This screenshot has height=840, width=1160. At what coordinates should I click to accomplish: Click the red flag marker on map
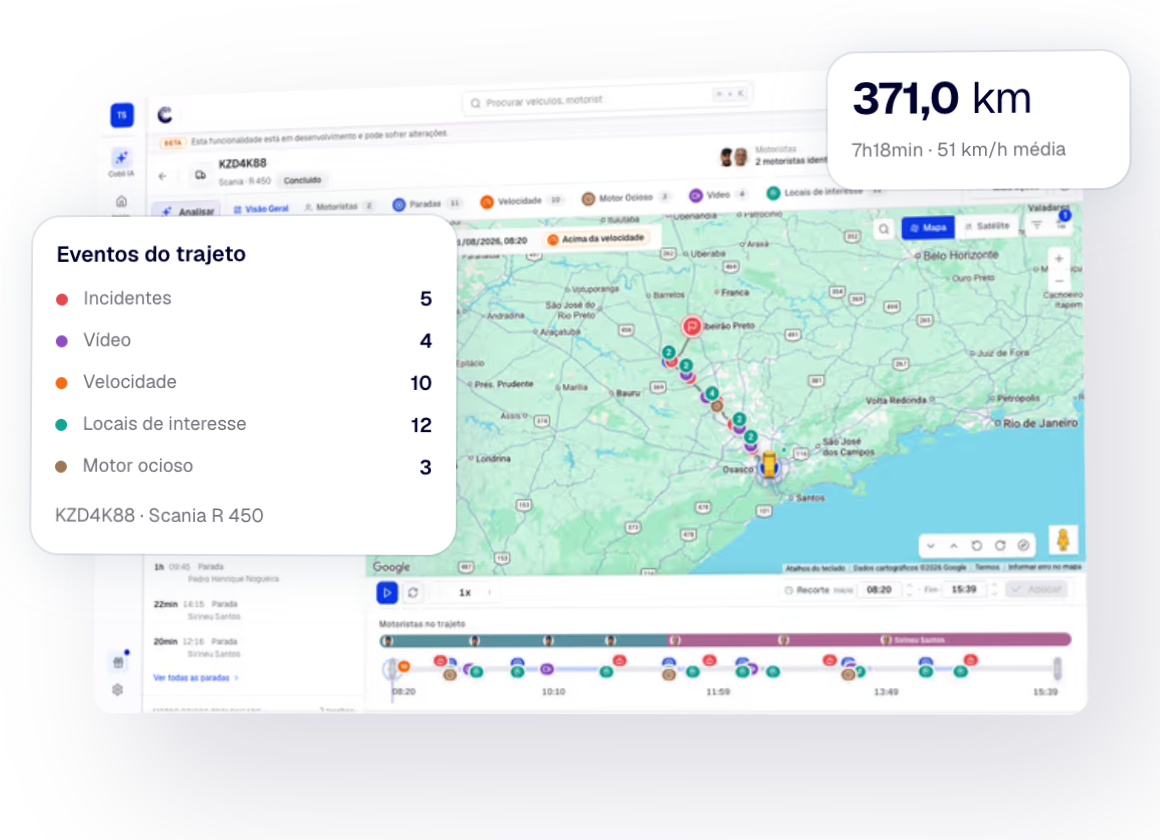[691, 326]
